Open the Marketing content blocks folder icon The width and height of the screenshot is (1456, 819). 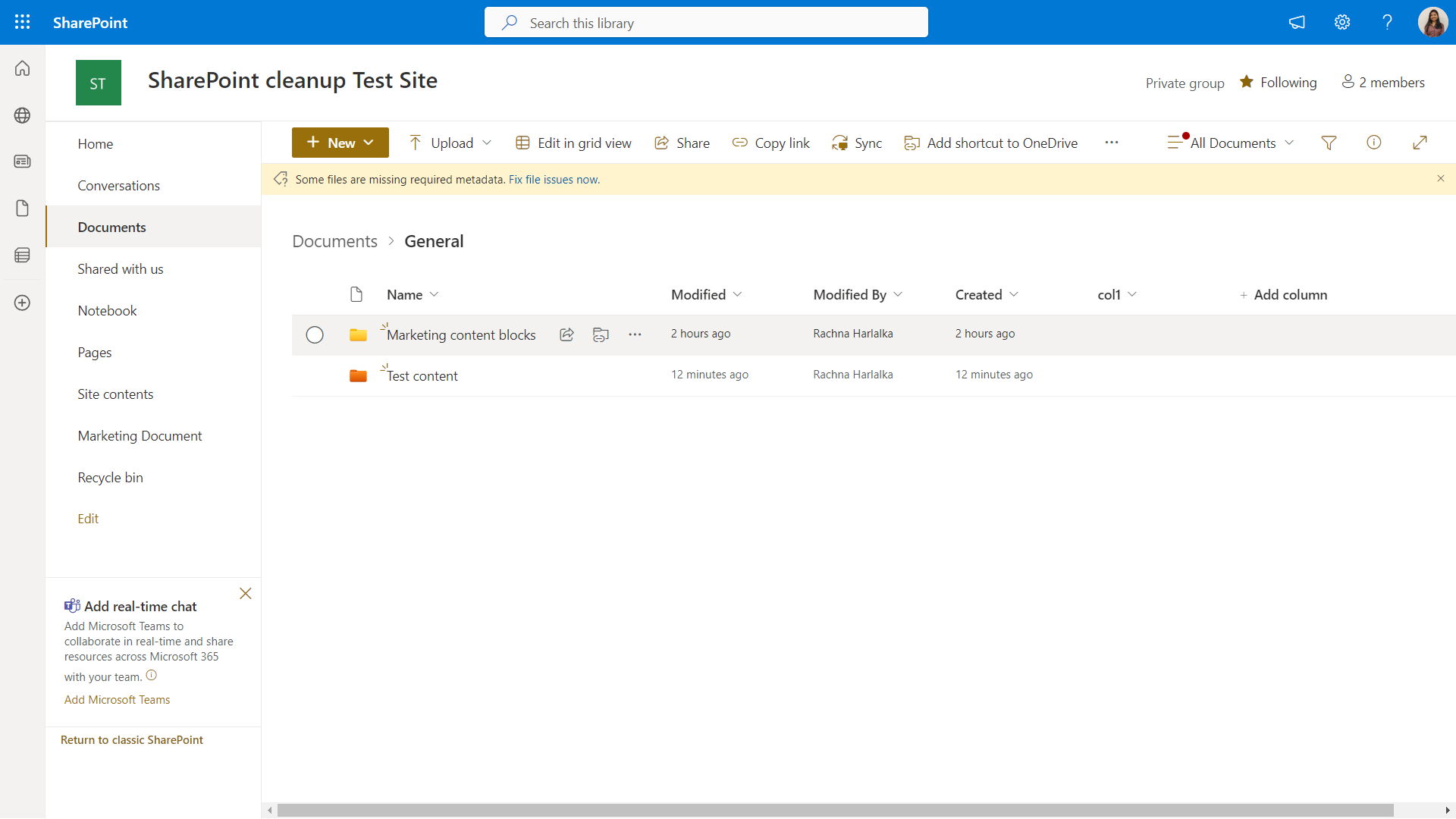(358, 334)
